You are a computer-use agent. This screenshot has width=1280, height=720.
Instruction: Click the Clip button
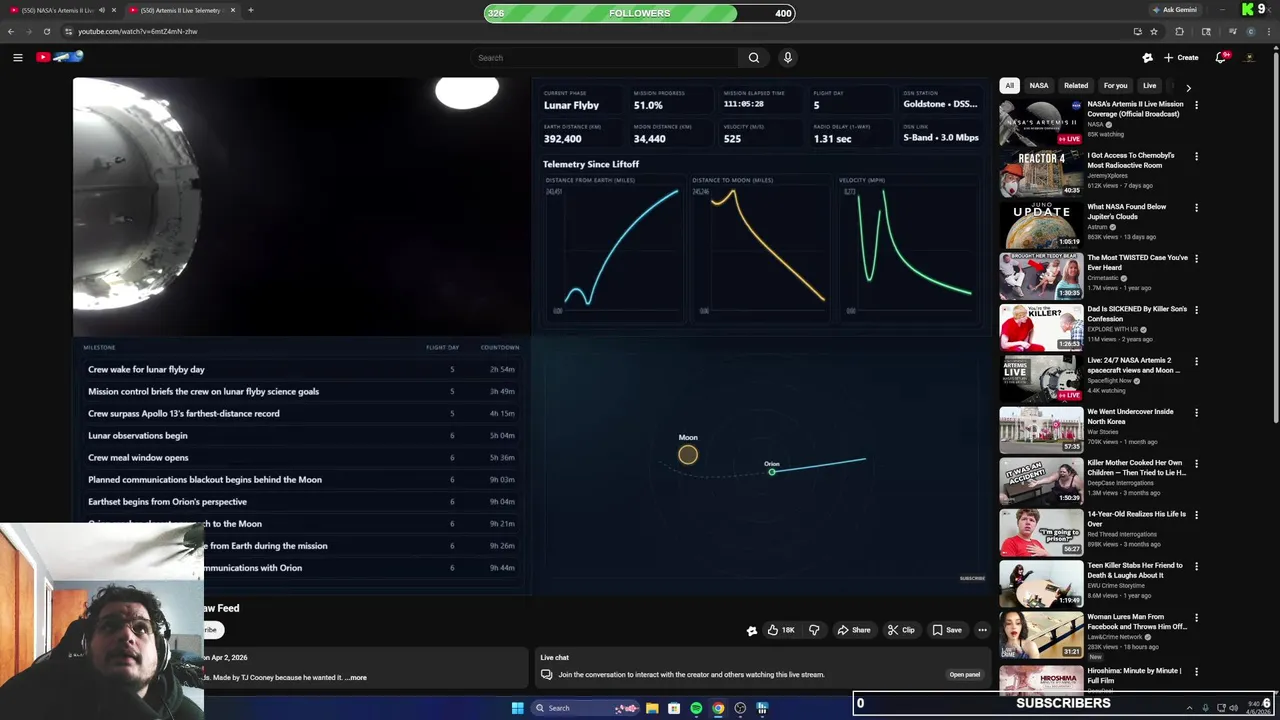point(901,630)
